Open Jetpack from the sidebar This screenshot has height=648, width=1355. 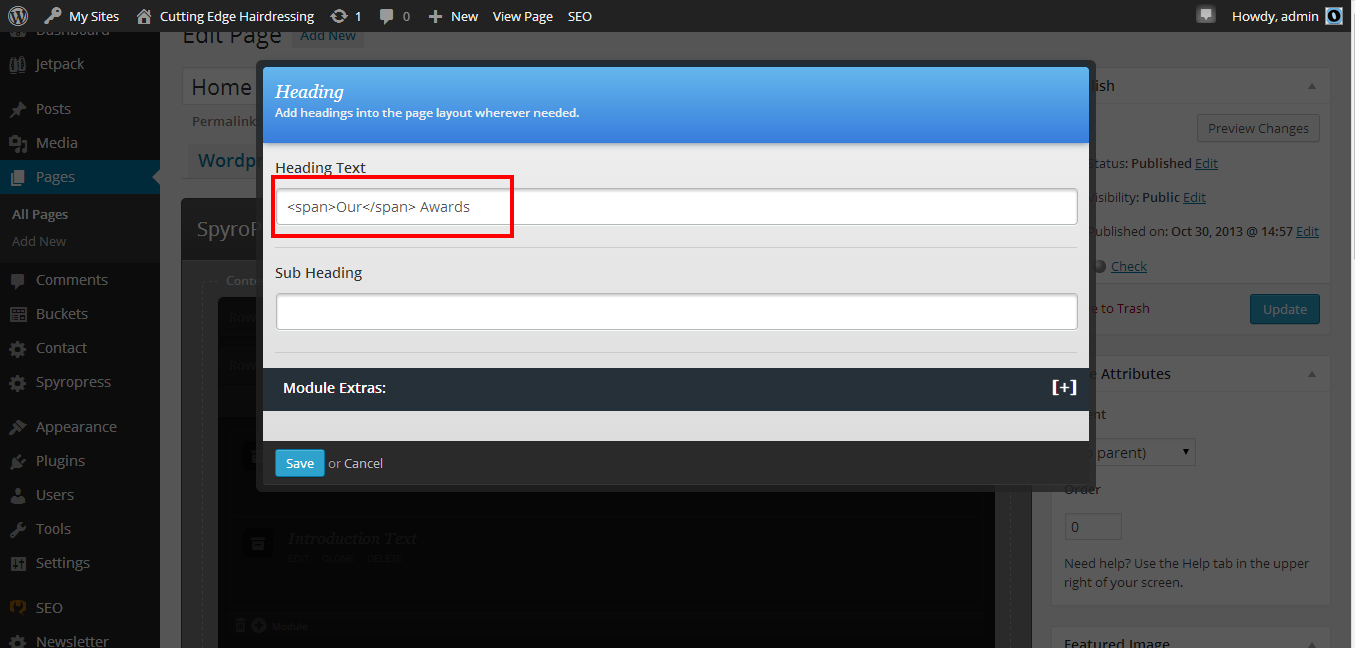coord(59,64)
